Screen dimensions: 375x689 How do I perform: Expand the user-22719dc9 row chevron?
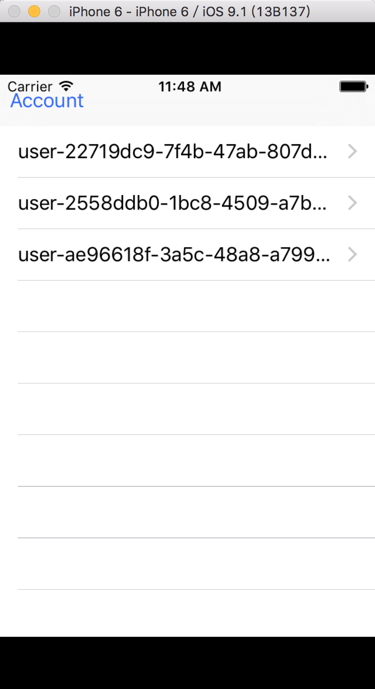(352, 152)
